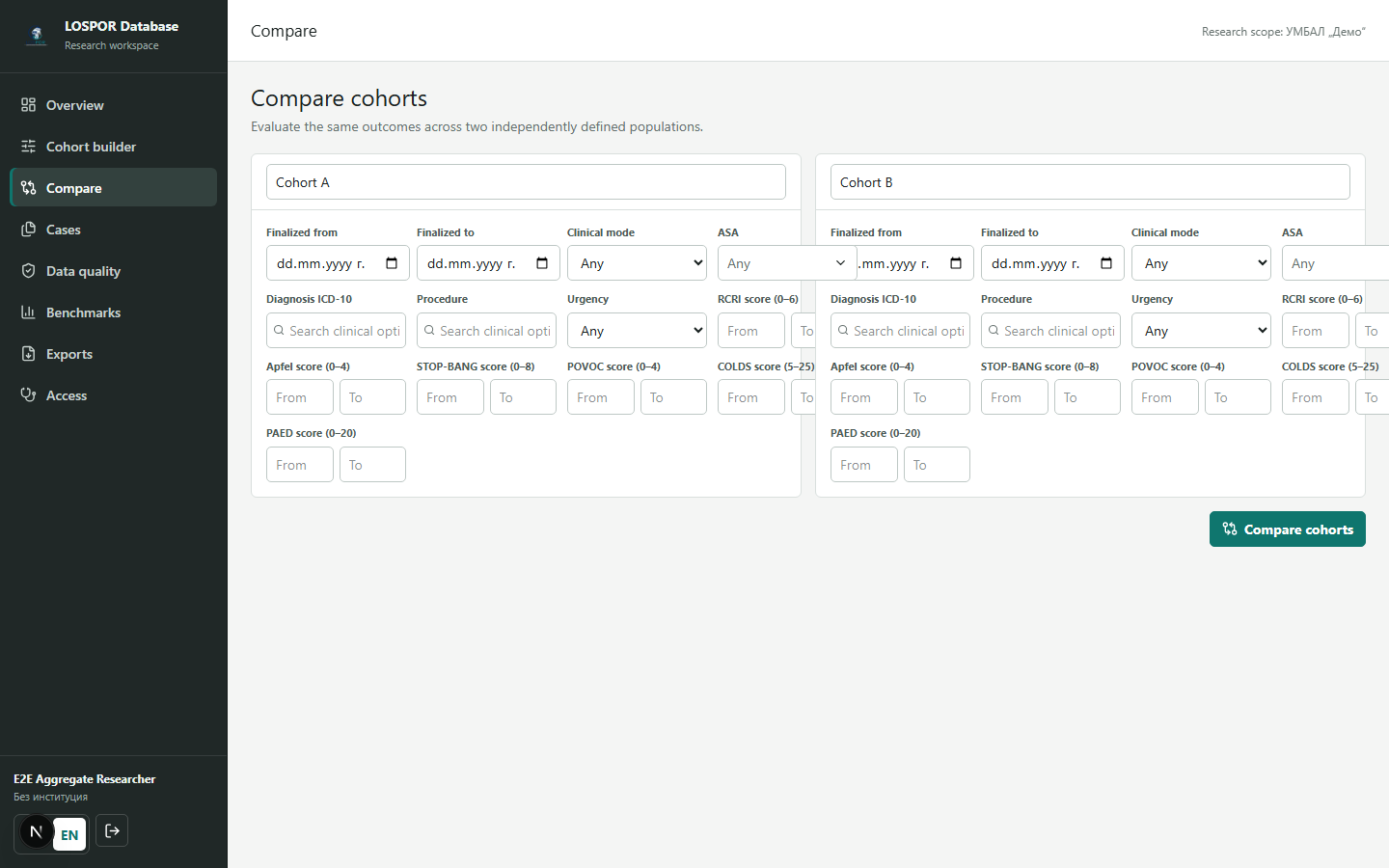Expand Cohort A Urgency dropdown
This screenshot has height=868, width=1389.
coord(637,331)
